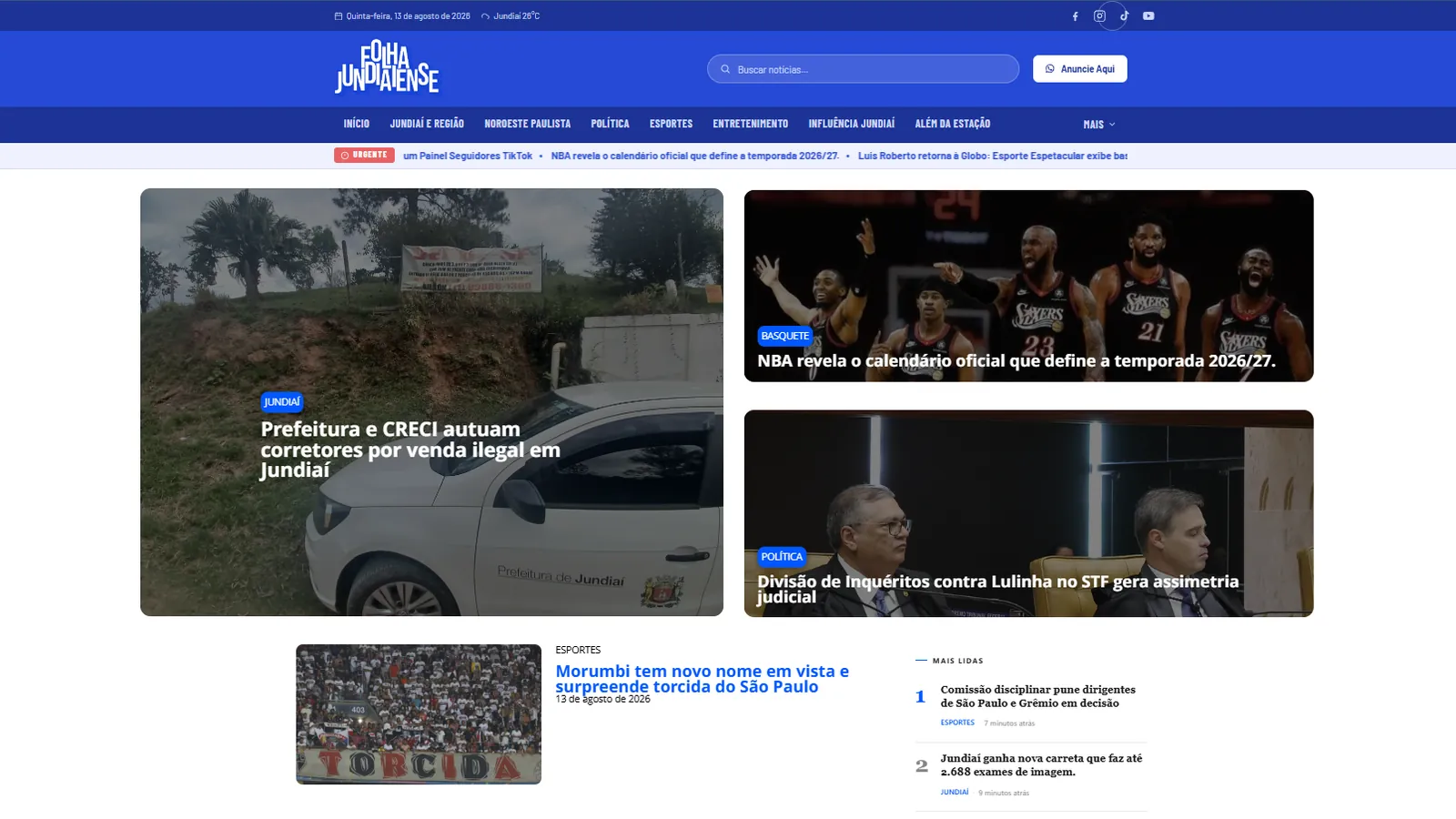Focus the Buscar notícias search field
This screenshot has height=819, width=1456.
[x=863, y=69]
